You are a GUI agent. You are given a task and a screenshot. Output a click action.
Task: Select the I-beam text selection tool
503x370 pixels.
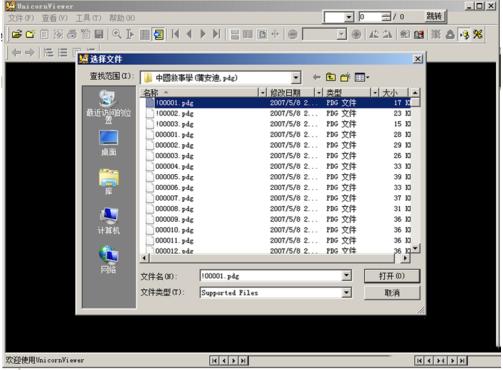(130, 34)
